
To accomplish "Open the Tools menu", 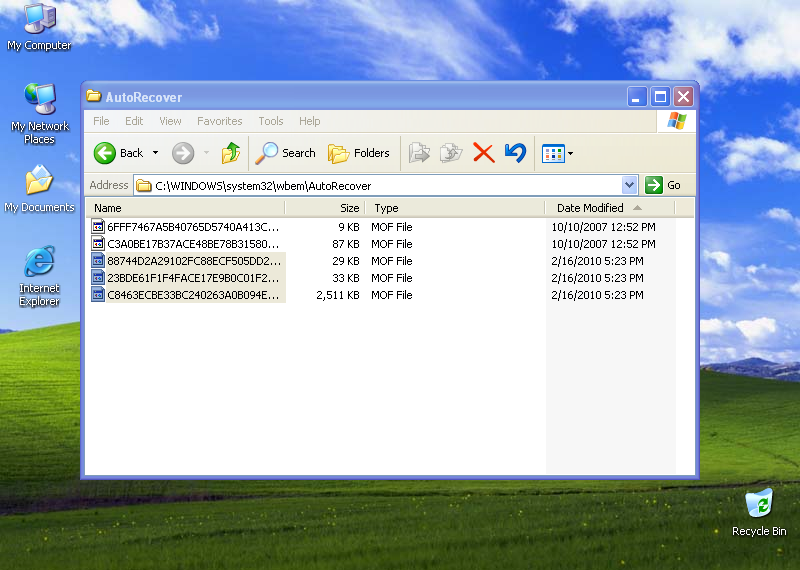I will pyautogui.click(x=271, y=121).
